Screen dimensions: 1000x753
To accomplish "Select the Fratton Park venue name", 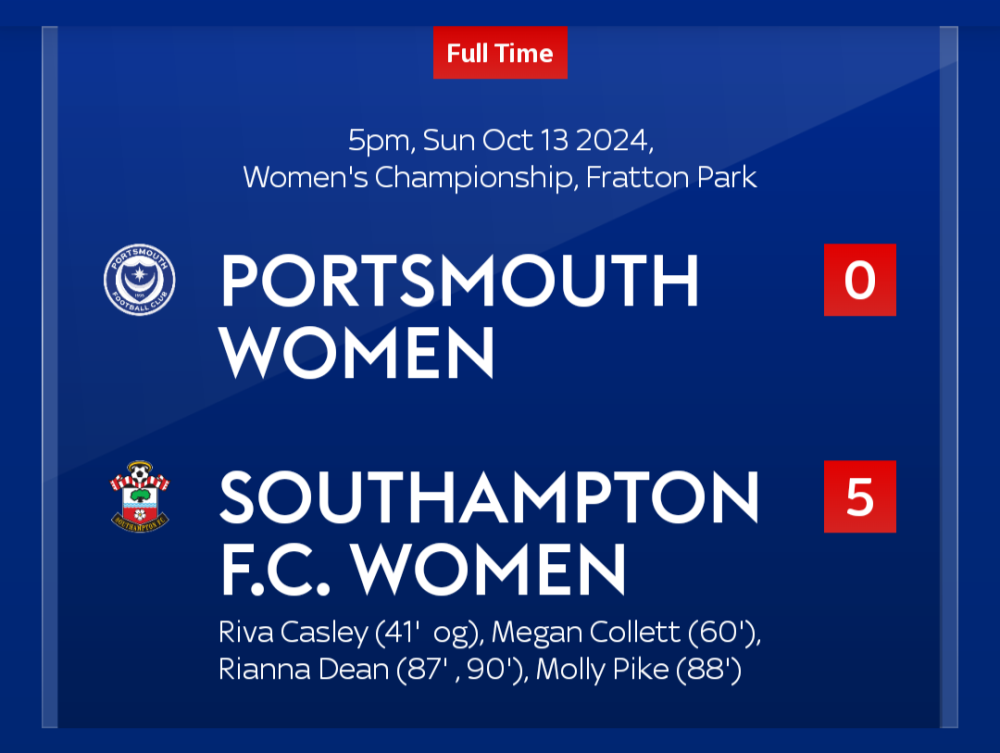I will [x=671, y=178].
